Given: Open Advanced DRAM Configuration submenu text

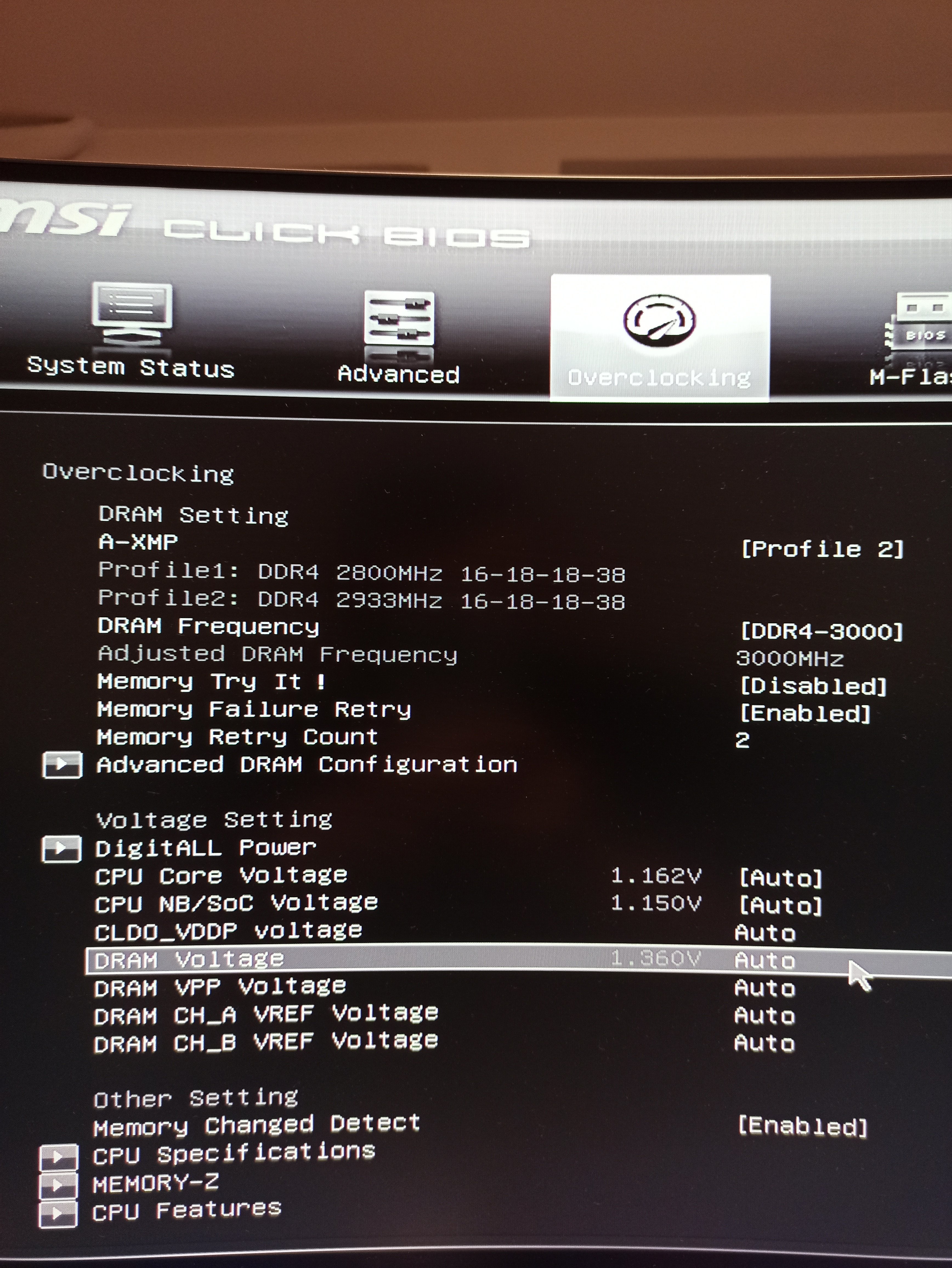Looking at the screenshot, I should [x=307, y=765].
